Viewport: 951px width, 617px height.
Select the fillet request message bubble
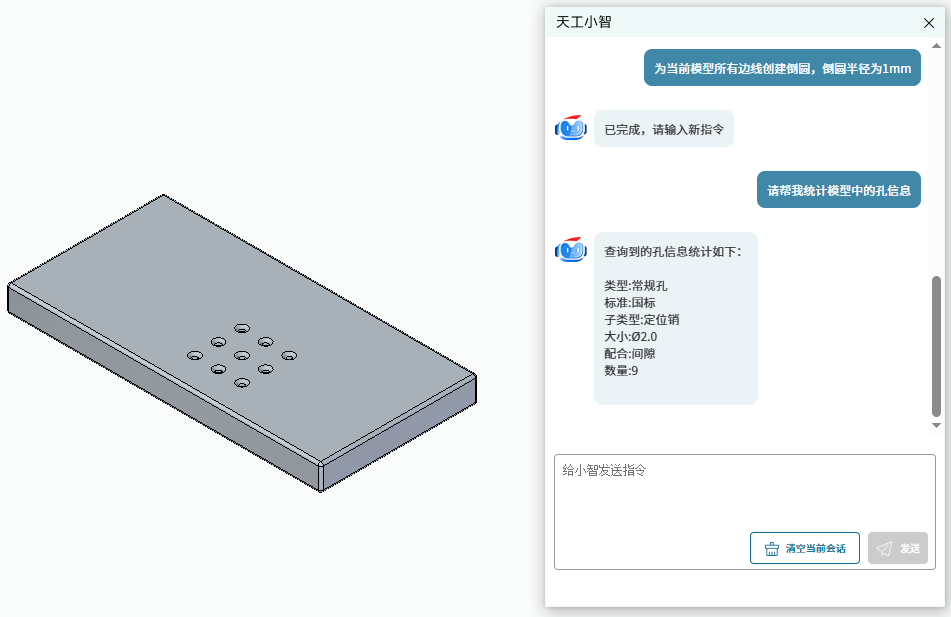782,68
